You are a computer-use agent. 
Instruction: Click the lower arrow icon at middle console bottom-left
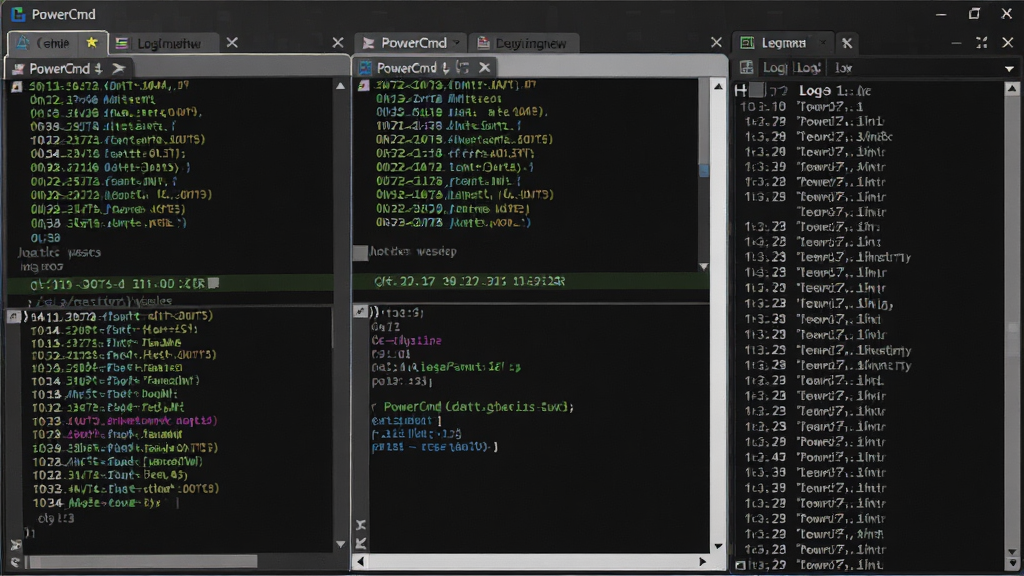tap(360, 543)
